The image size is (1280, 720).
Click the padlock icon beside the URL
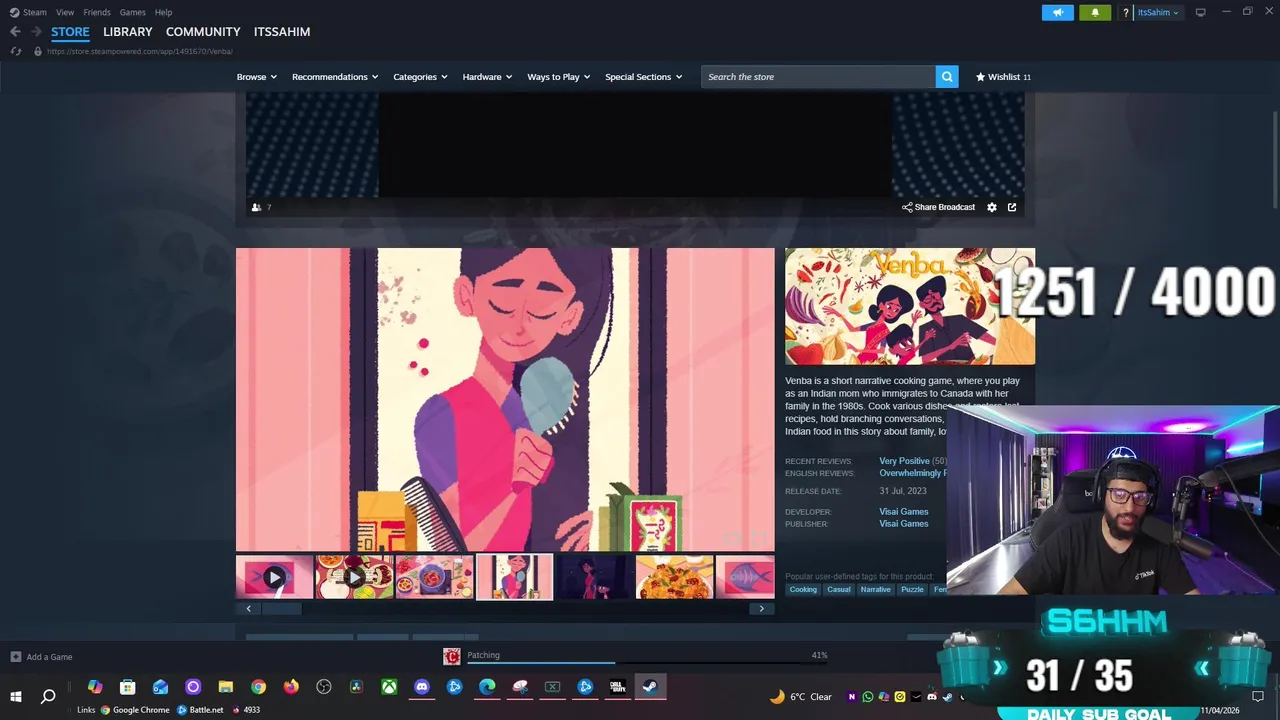pyautogui.click(x=38, y=51)
